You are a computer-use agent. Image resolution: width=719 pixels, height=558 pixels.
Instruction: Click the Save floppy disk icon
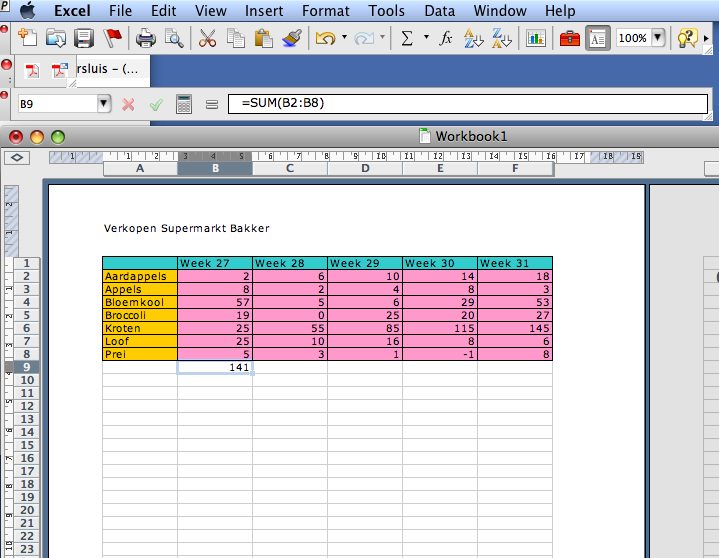pos(84,38)
